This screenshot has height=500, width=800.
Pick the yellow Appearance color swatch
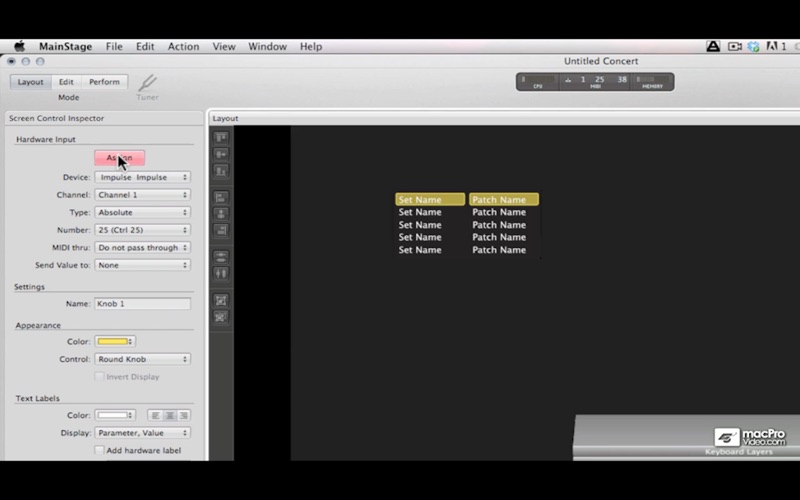click(x=115, y=341)
